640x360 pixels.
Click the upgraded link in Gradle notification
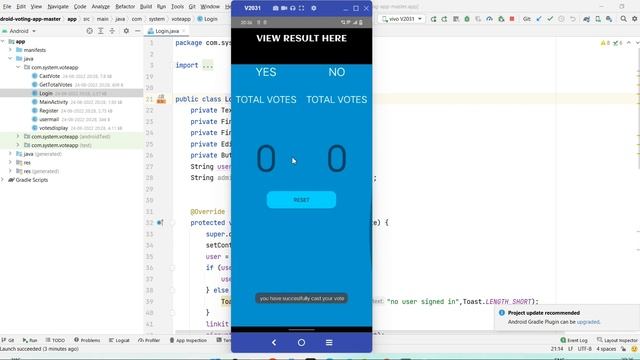588,322
